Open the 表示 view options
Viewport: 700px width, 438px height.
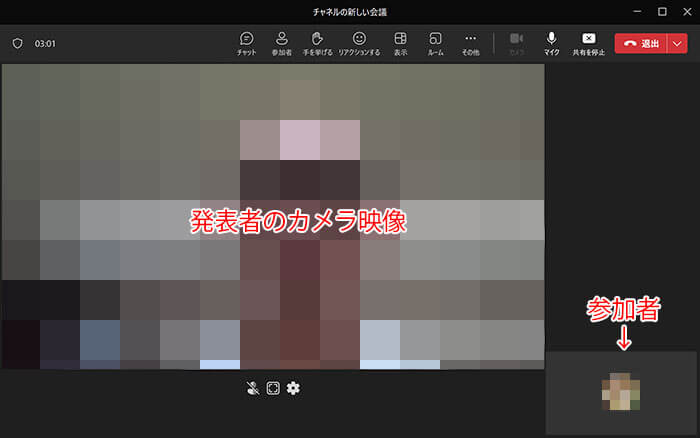tap(400, 44)
